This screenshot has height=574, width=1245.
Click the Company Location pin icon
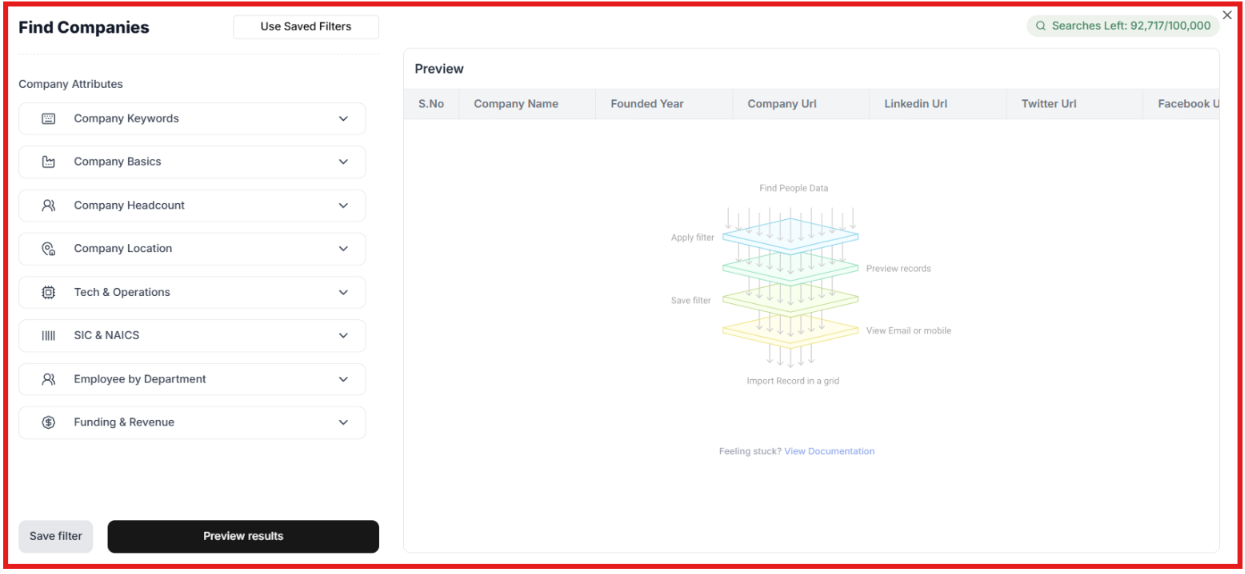click(48, 249)
